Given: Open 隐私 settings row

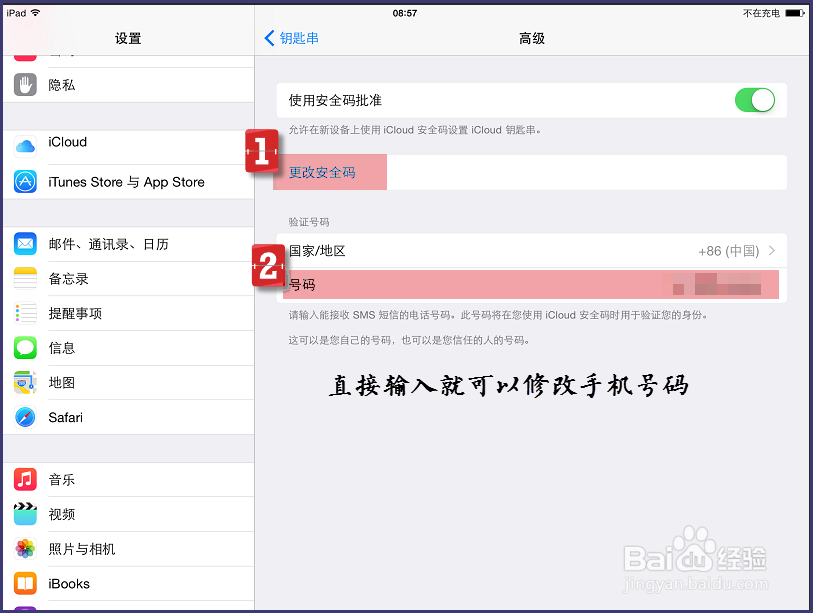Looking at the screenshot, I should [129, 85].
